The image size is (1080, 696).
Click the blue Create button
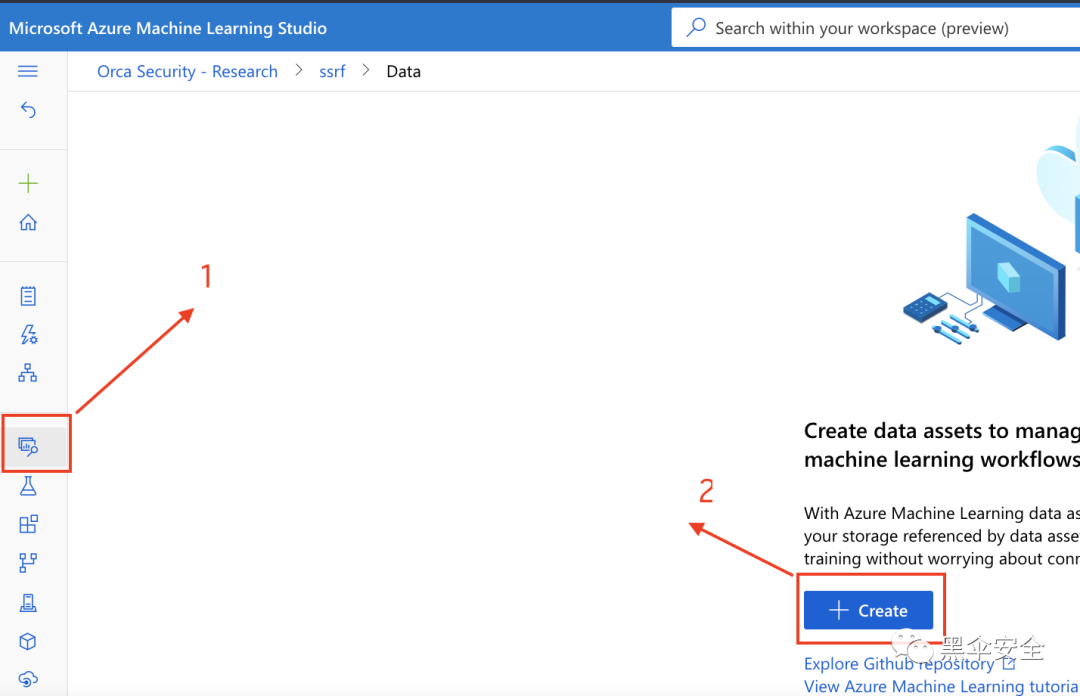869,610
